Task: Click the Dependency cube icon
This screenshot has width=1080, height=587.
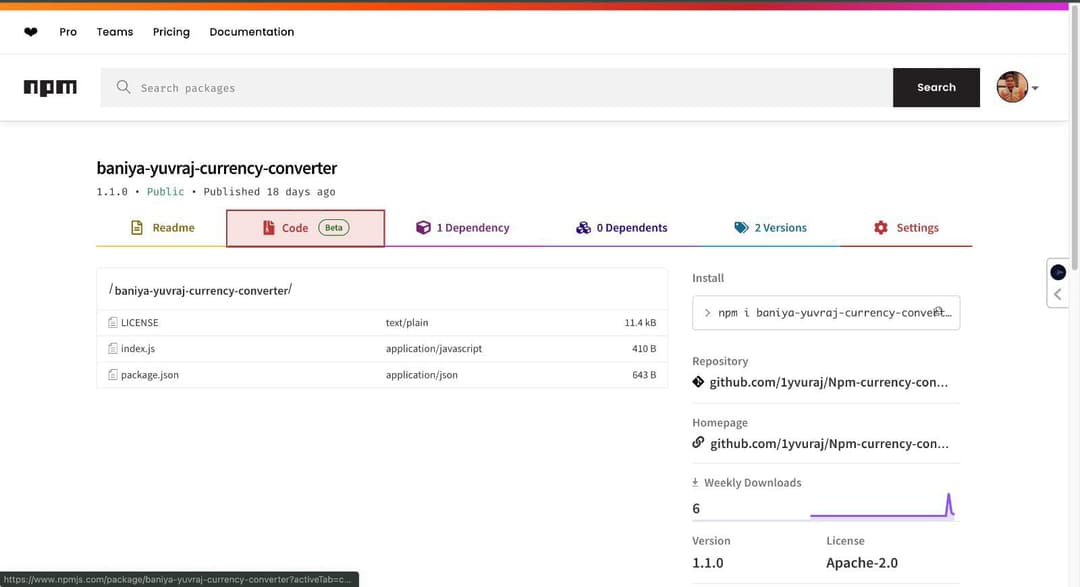Action: (423, 227)
